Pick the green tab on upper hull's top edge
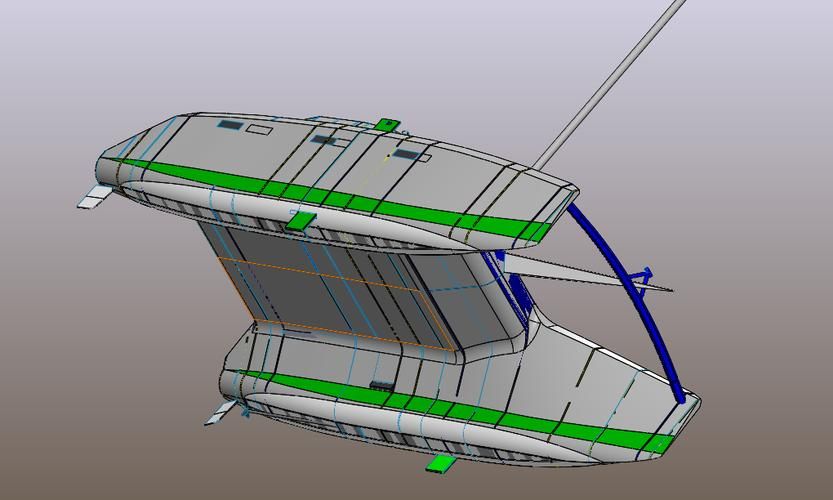This screenshot has width=833, height=500. (386, 125)
